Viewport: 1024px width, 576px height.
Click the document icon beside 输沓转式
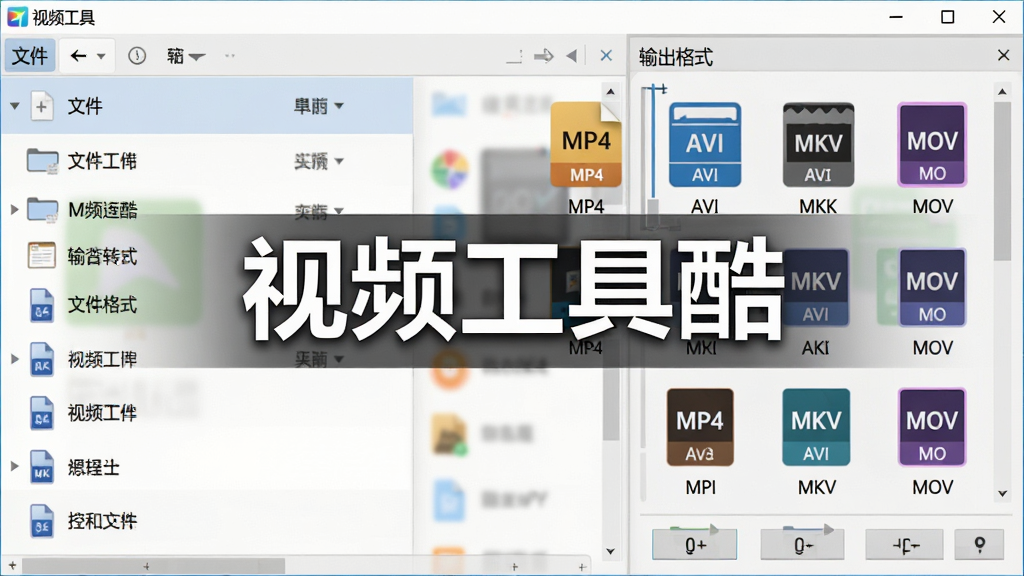pos(41,255)
